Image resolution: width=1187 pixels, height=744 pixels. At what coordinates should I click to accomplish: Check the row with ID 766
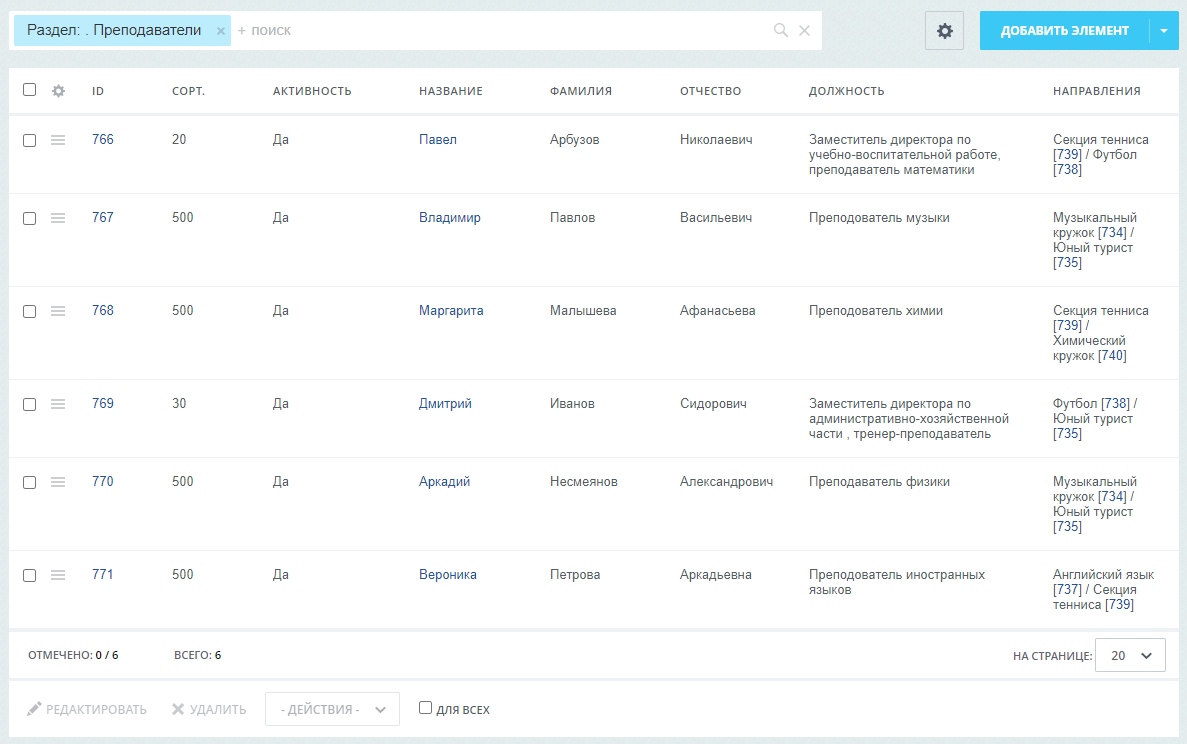coord(30,140)
